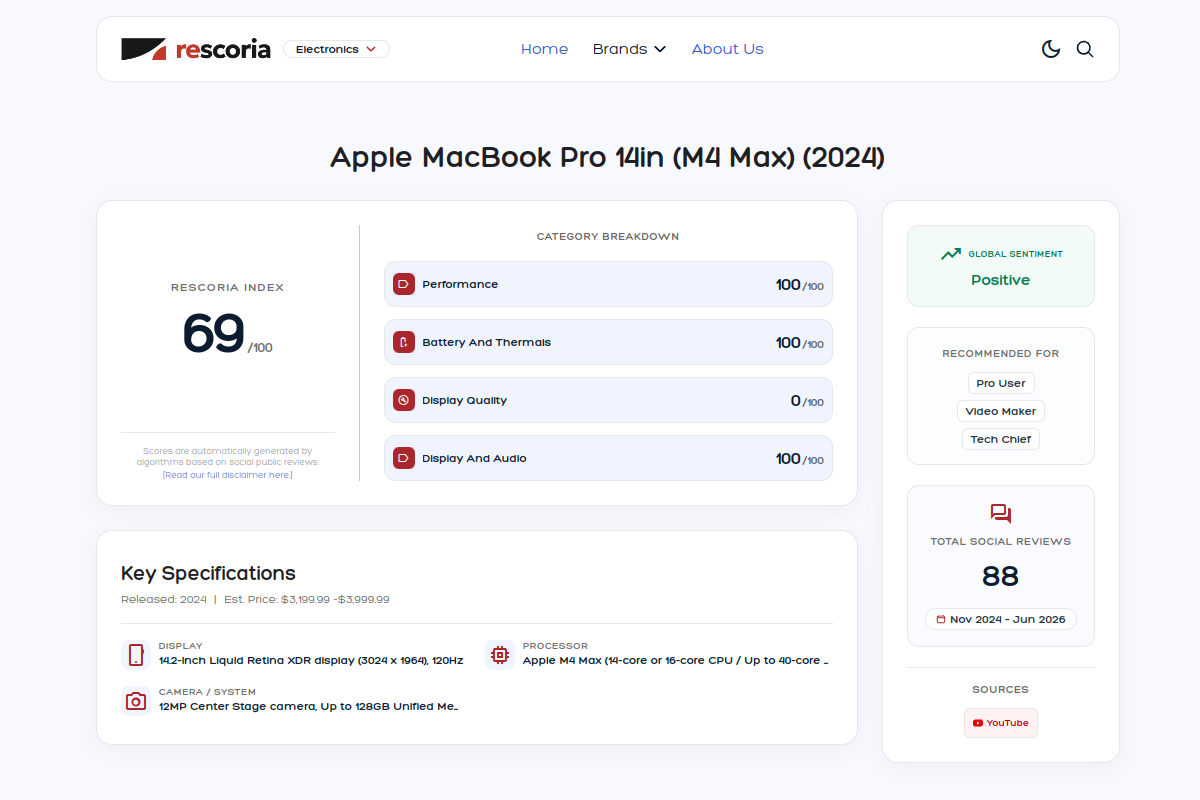Open search with the magnifier icon
The image size is (1200, 800).
1085,49
